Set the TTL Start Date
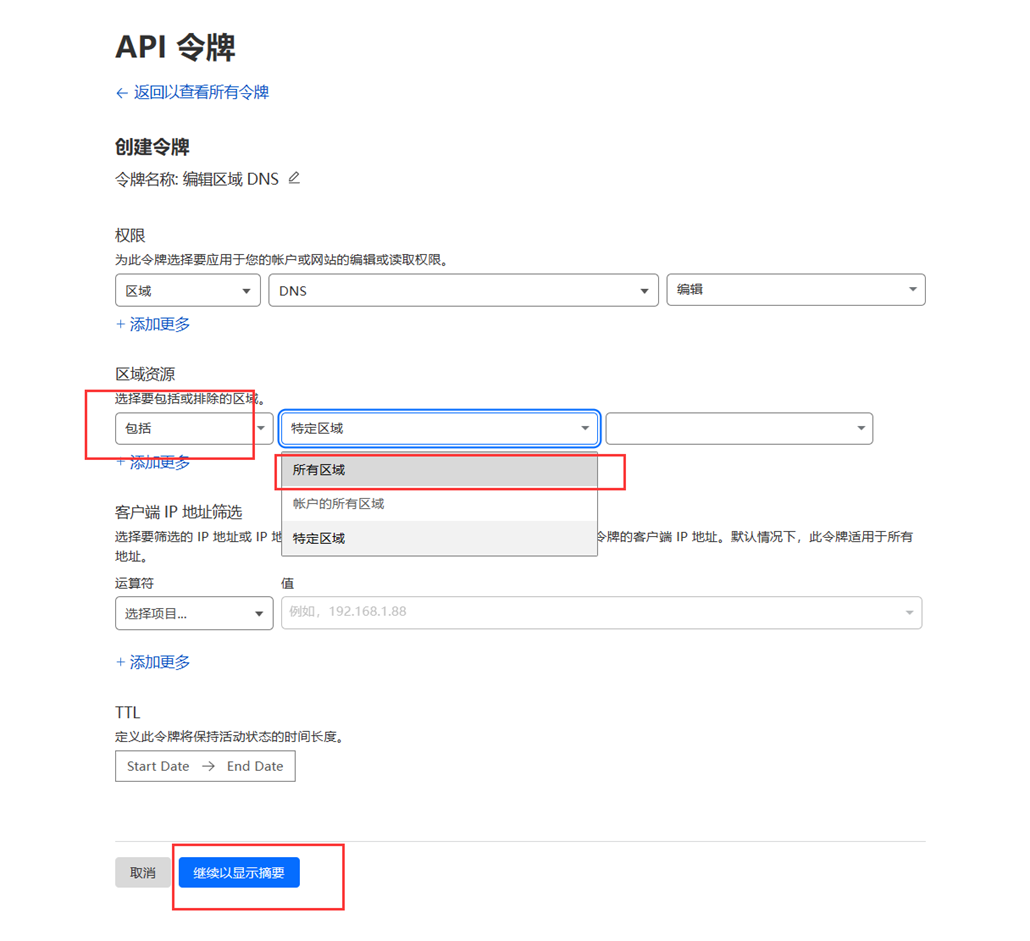 [158, 766]
